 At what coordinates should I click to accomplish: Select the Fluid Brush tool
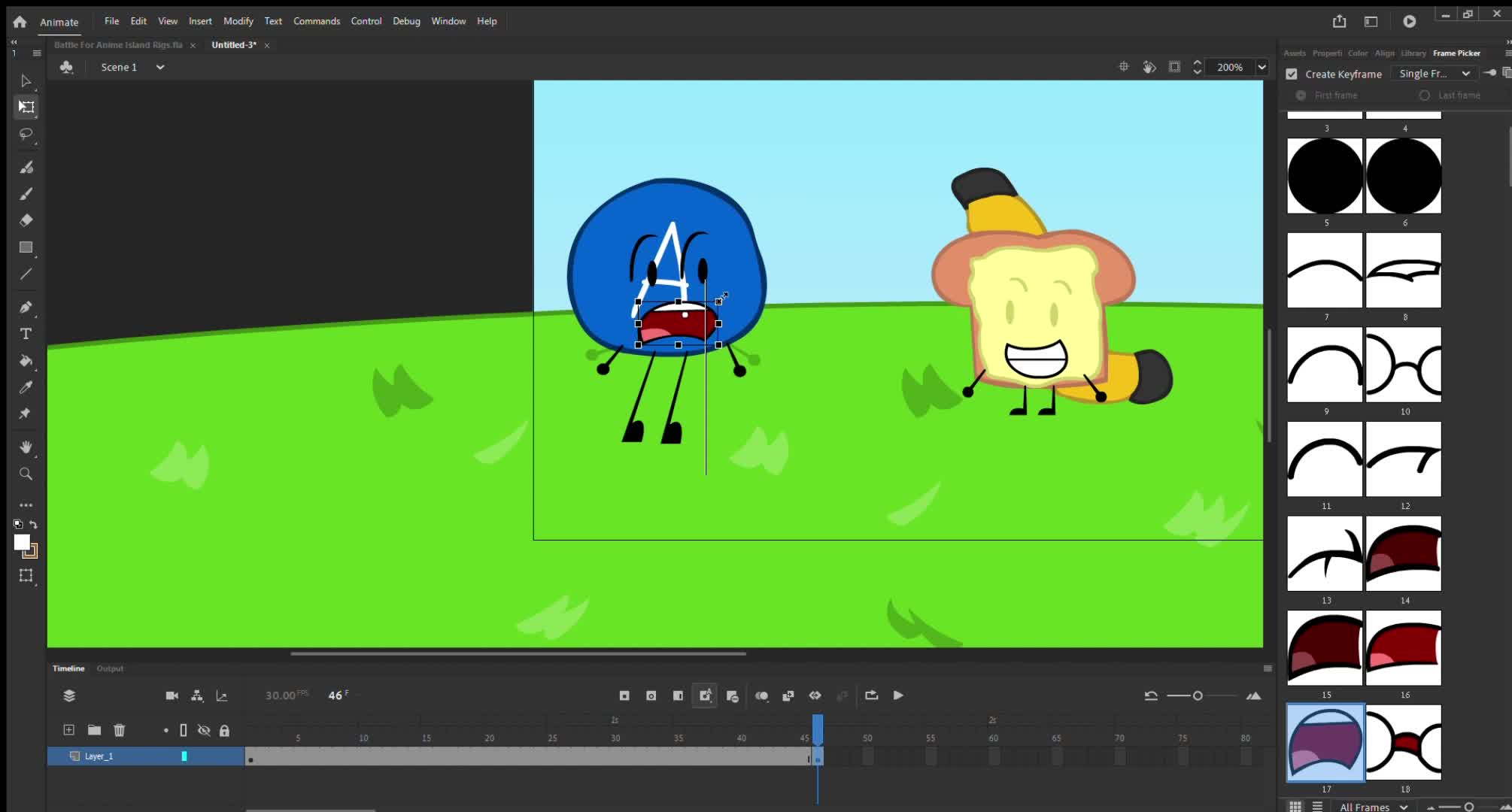(26, 167)
